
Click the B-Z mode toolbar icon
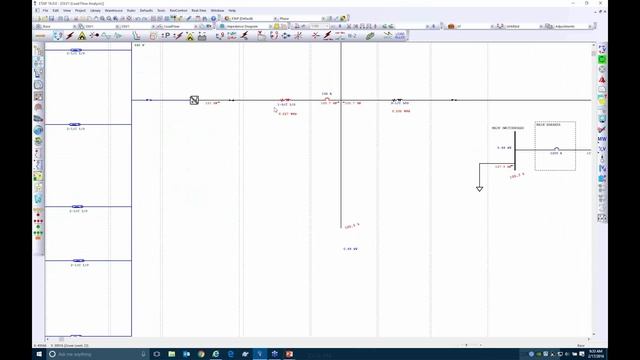(x=352, y=36)
